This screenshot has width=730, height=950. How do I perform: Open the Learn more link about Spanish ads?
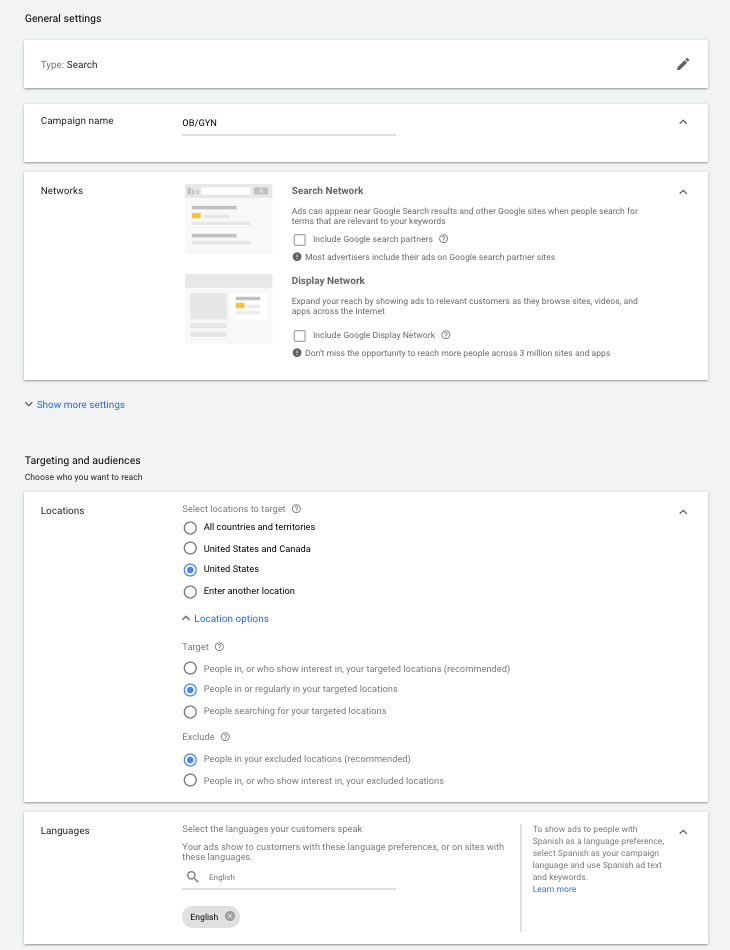point(554,889)
